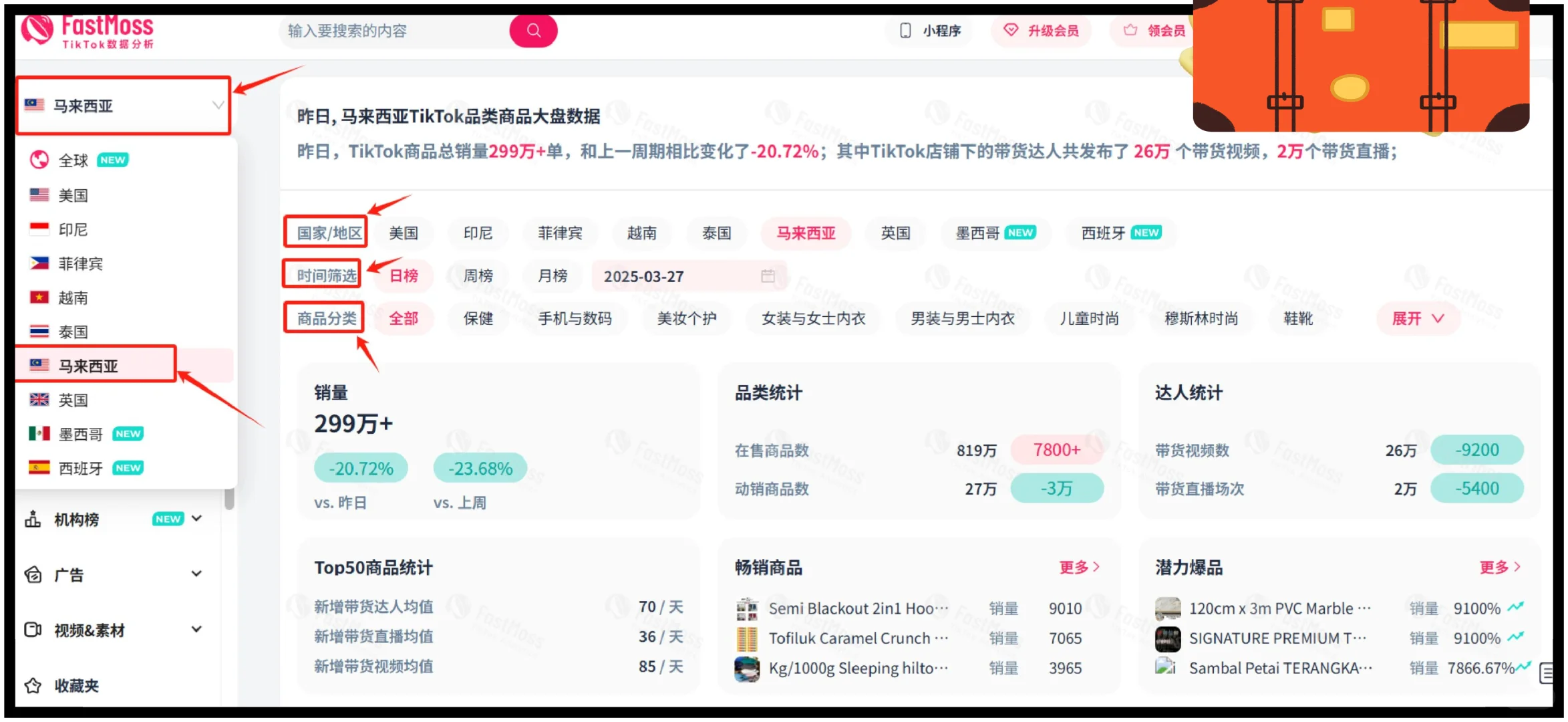Choose 印尼 in the country filter row
Screen dimensions: 1568x722
point(478,233)
